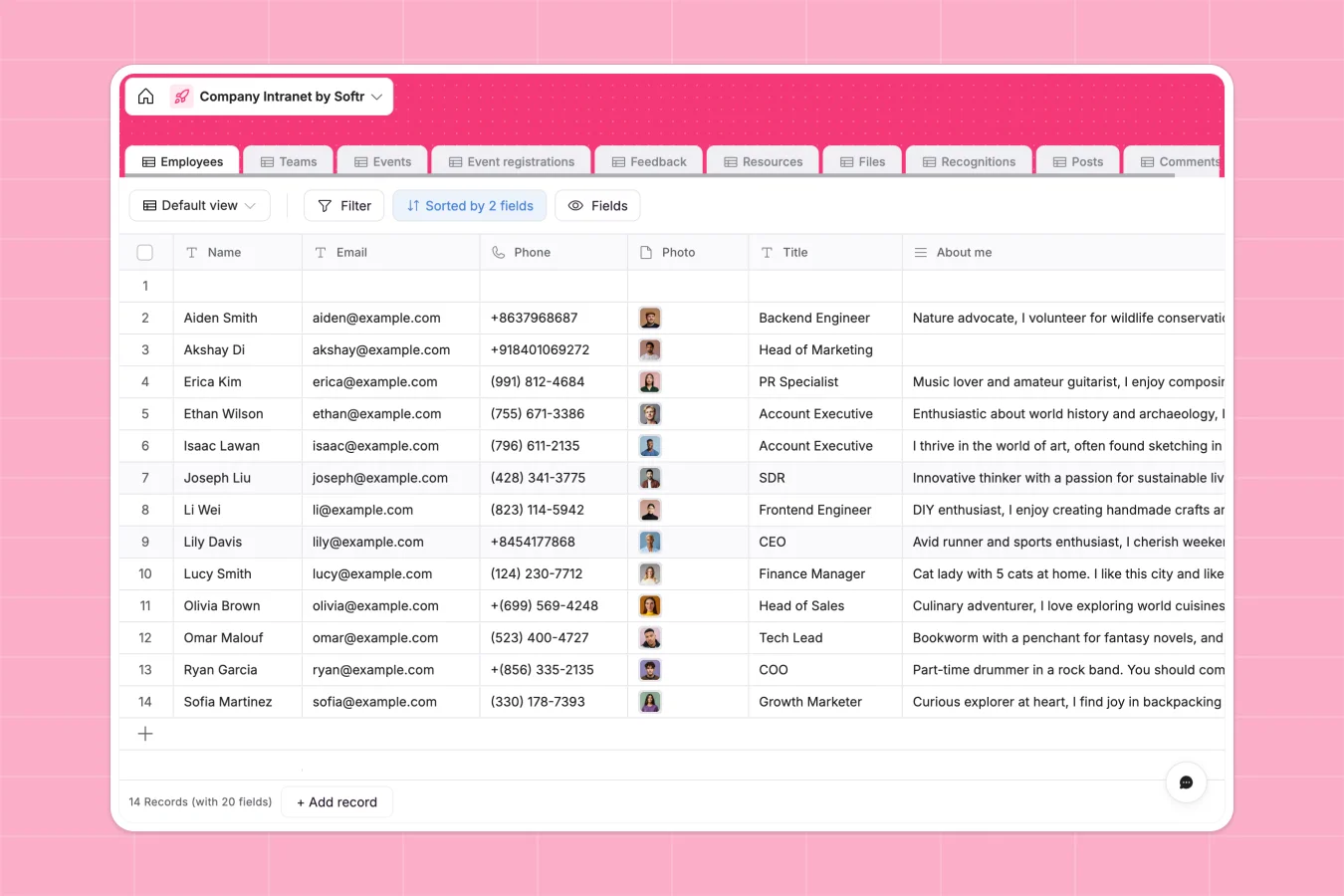Select the phone icon in the Phone column header
The image size is (1344, 896).
(498, 252)
